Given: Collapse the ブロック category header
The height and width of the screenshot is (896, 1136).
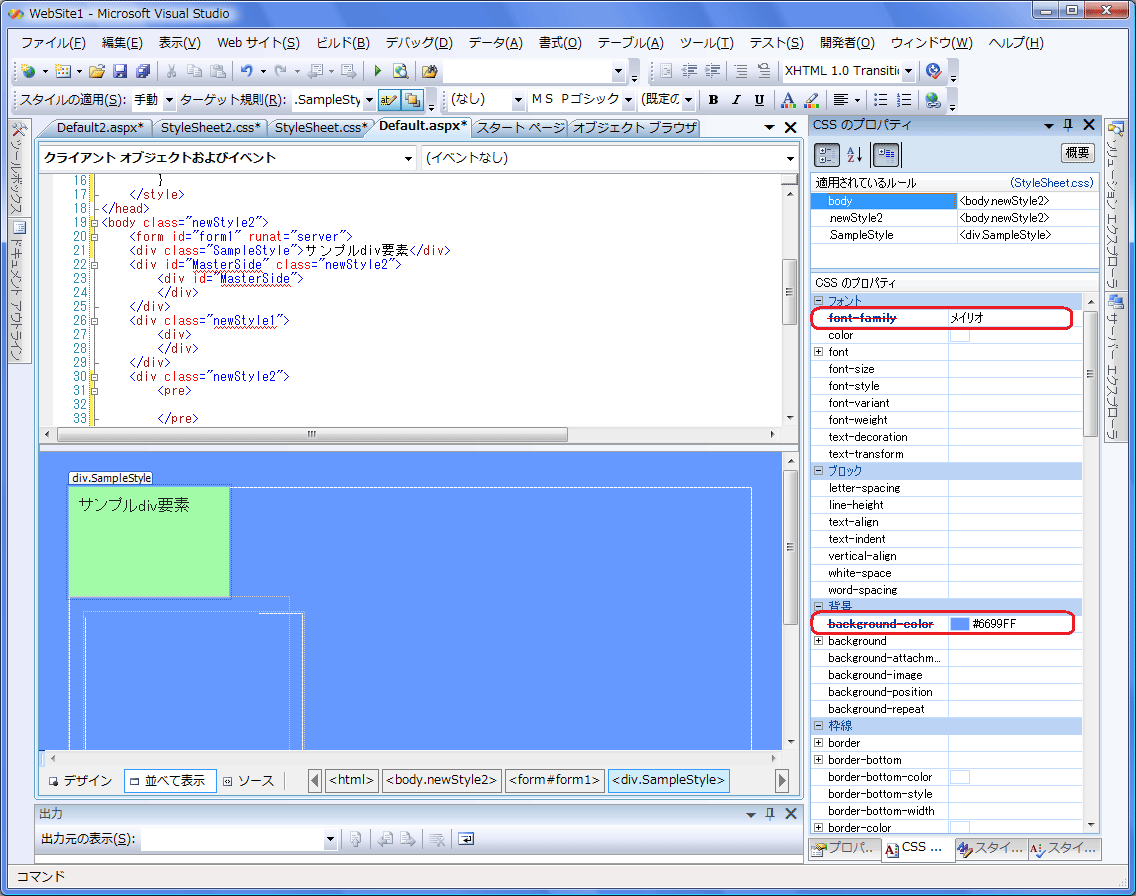Looking at the screenshot, I should tap(819, 471).
